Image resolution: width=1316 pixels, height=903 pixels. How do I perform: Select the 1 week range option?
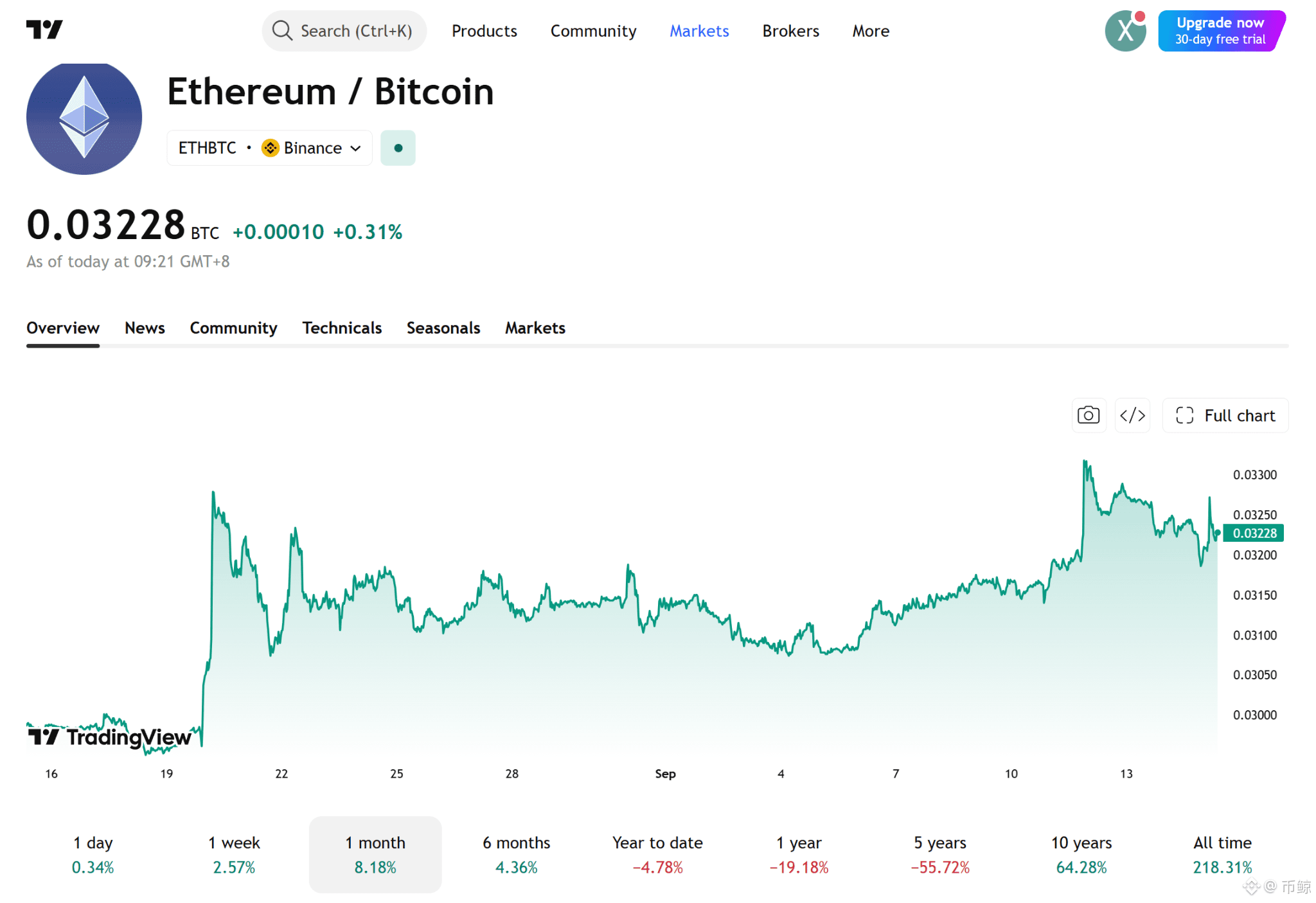point(234,854)
